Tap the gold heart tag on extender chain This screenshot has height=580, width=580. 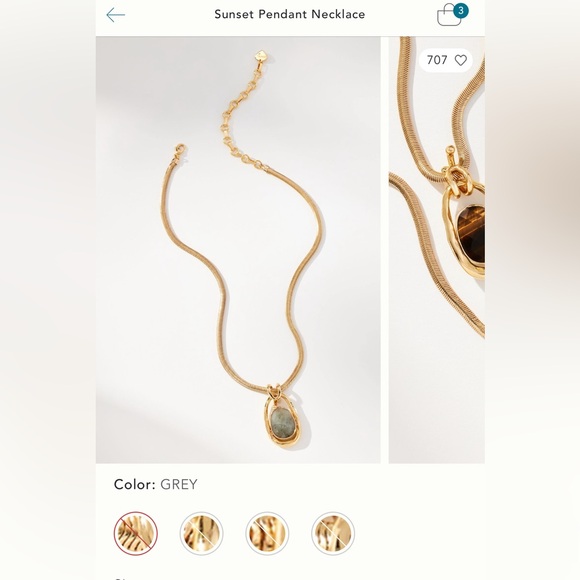tap(261, 57)
